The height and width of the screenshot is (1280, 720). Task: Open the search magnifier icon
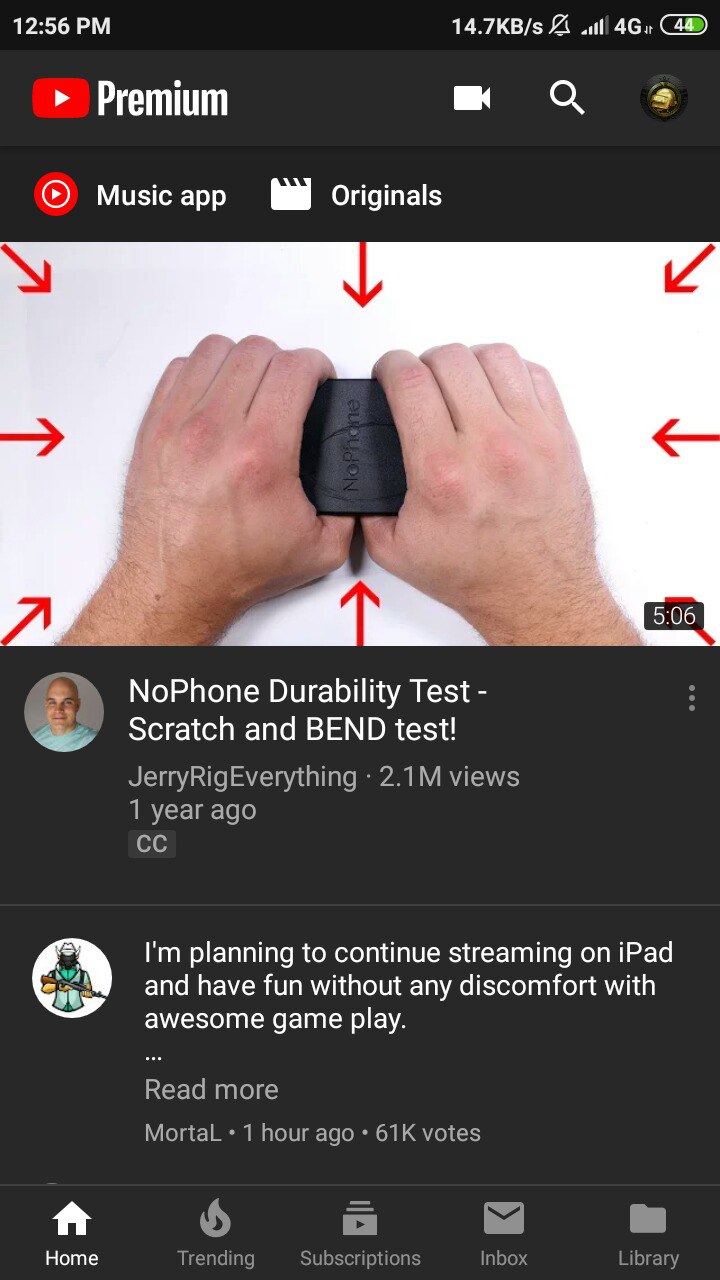567,98
